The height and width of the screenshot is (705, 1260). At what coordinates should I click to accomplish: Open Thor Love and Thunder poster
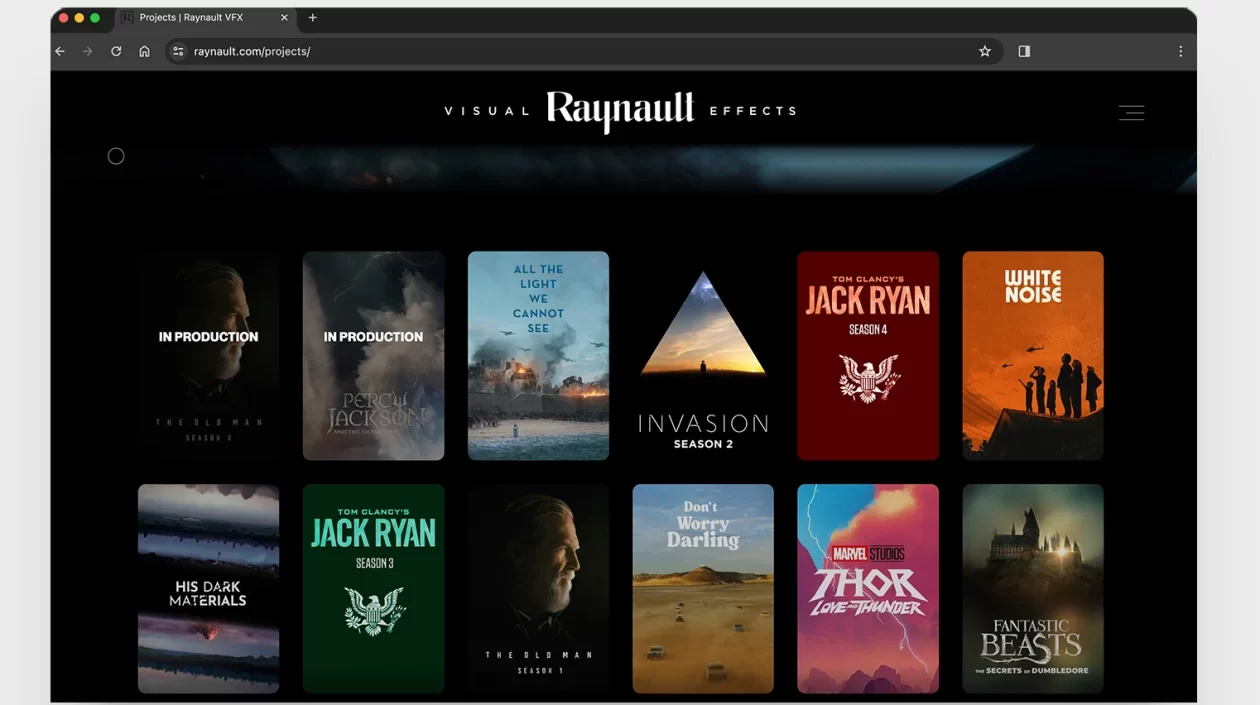(x=868, y=589)
